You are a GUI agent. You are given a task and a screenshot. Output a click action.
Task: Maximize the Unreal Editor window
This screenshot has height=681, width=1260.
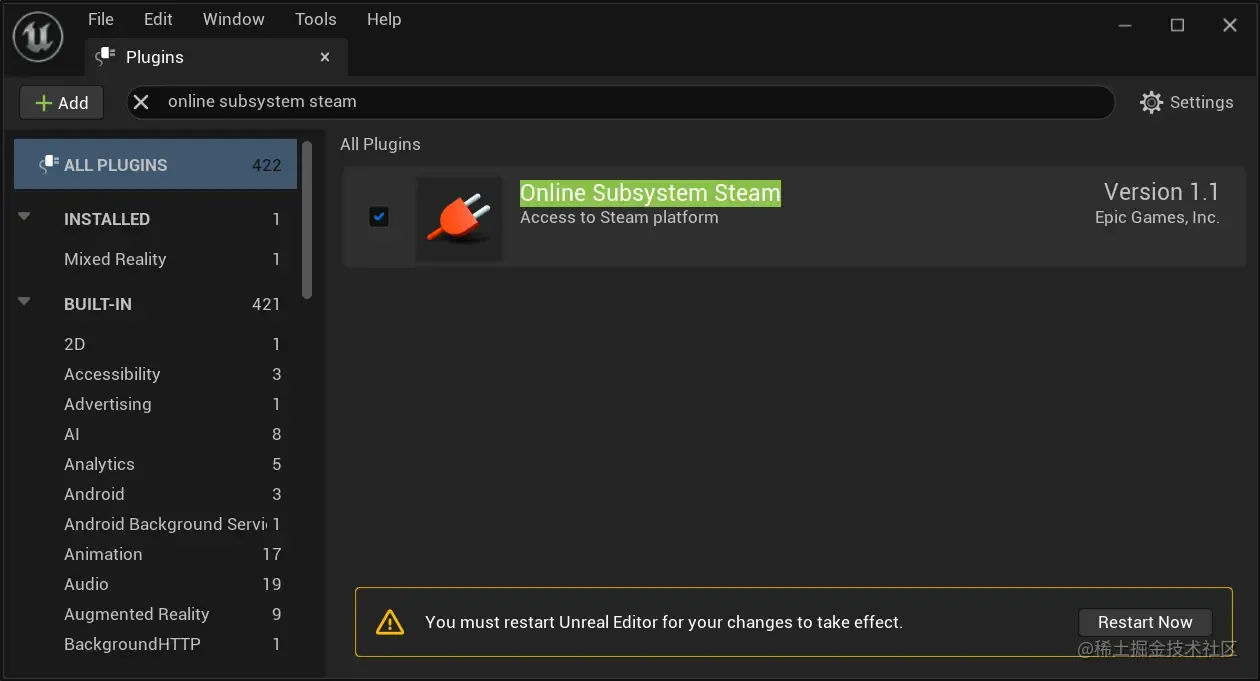(1177, 25)
